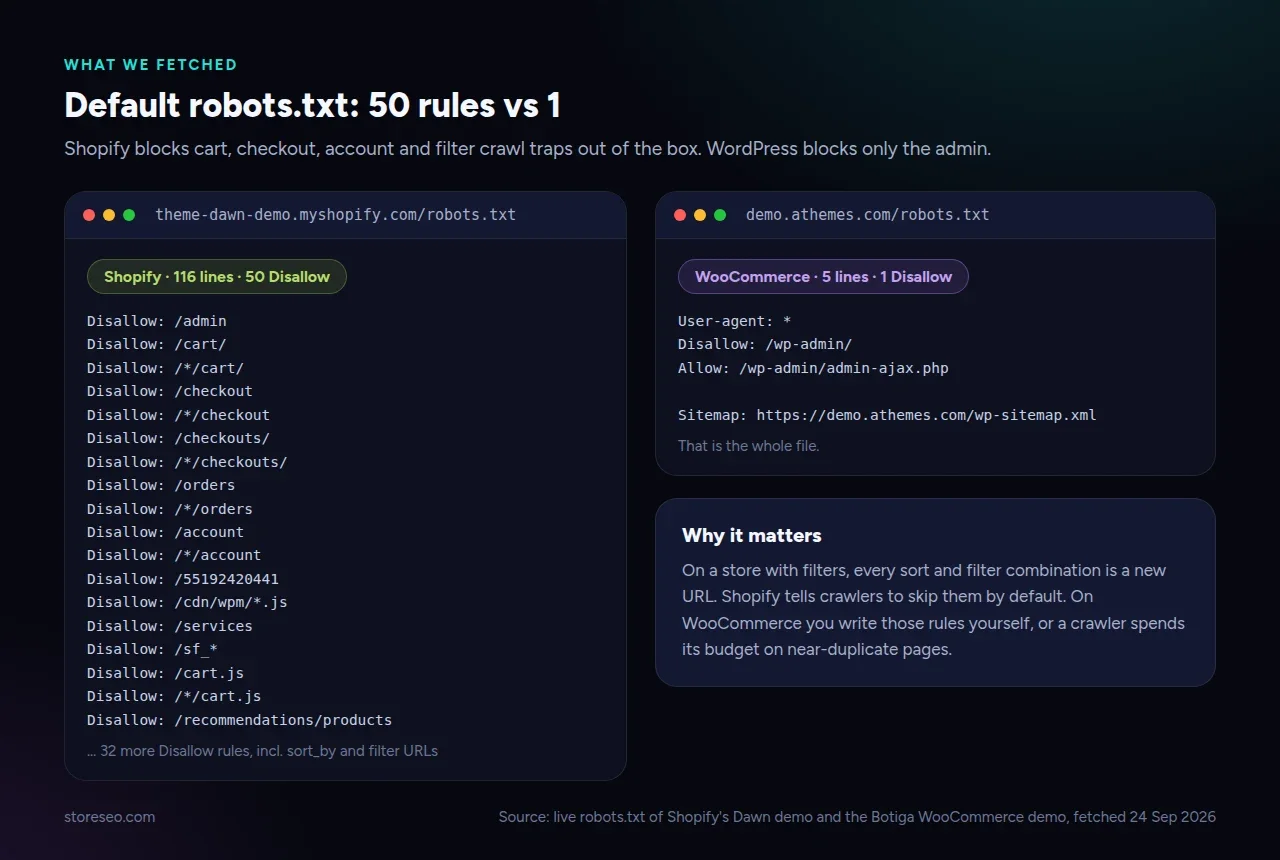This screenshot has height=860, width=1280.
Task: Click red dot in demo.athemes.com window
Action: [680, 215]
